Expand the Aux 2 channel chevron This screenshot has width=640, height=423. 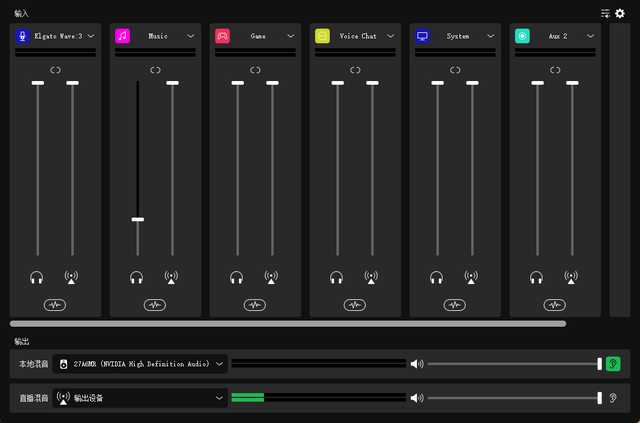pos(591,36)
